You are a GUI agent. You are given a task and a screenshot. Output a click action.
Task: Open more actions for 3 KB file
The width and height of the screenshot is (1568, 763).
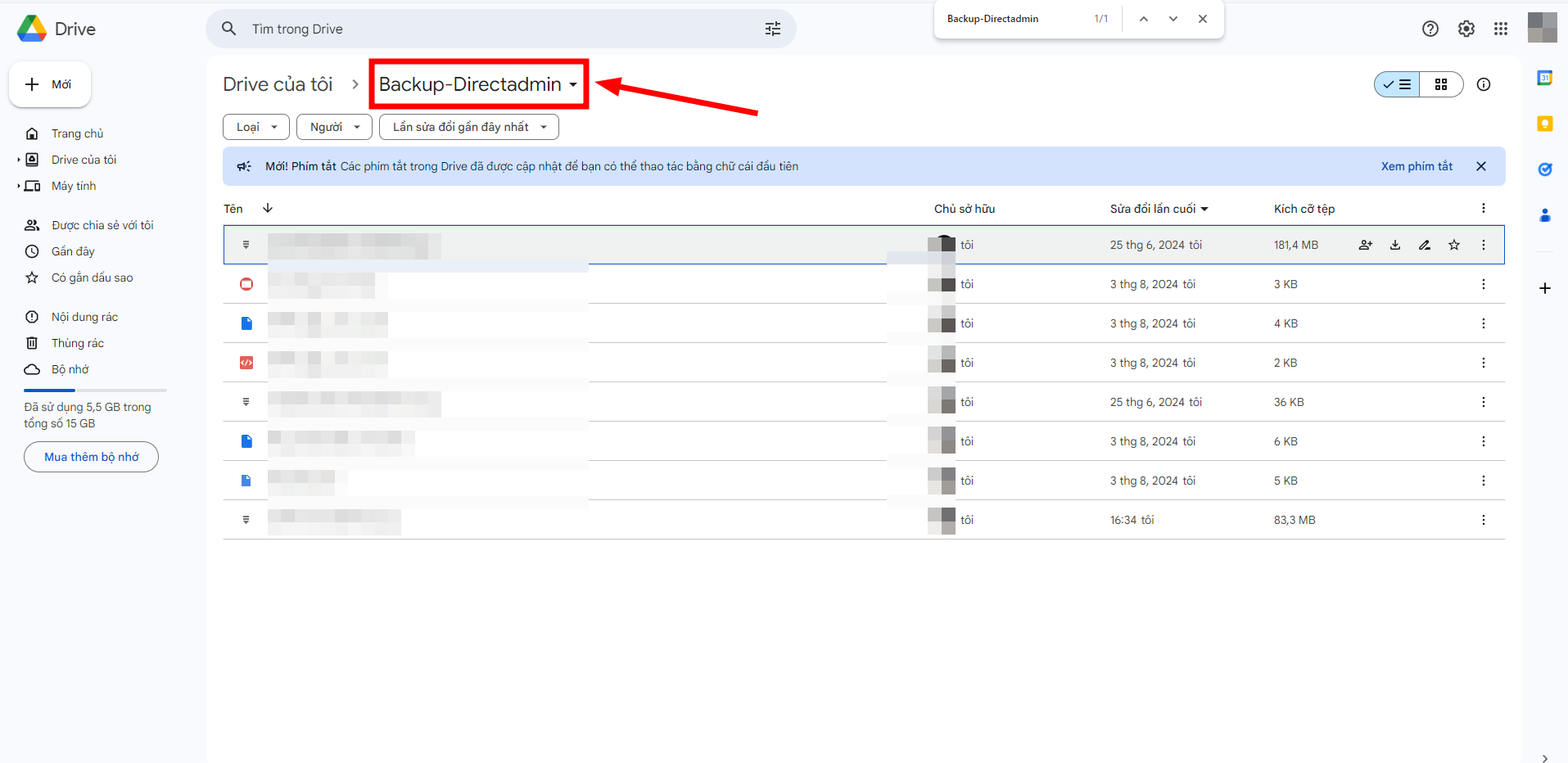pyautogui.click(x=1484, y=284)
